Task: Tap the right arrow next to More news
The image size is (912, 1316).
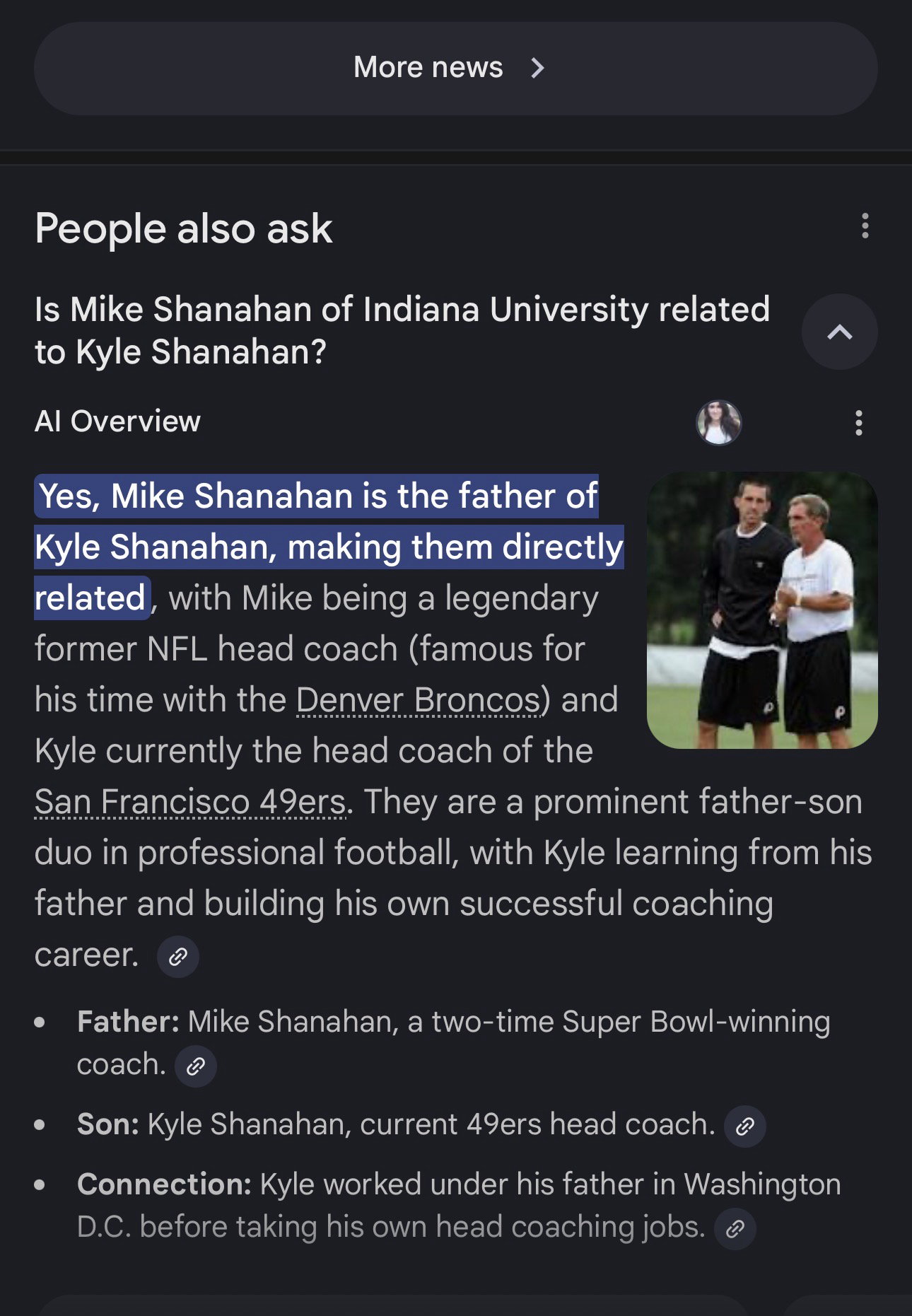Action: pyautogui.click(x=537, y=68)
